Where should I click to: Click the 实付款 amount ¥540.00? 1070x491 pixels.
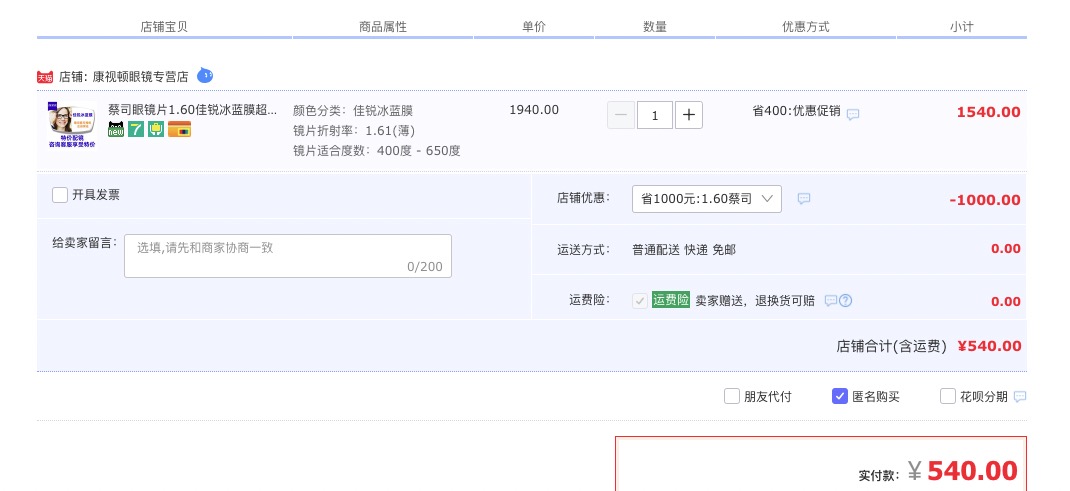pyautogui.click(x=964, y=471)
